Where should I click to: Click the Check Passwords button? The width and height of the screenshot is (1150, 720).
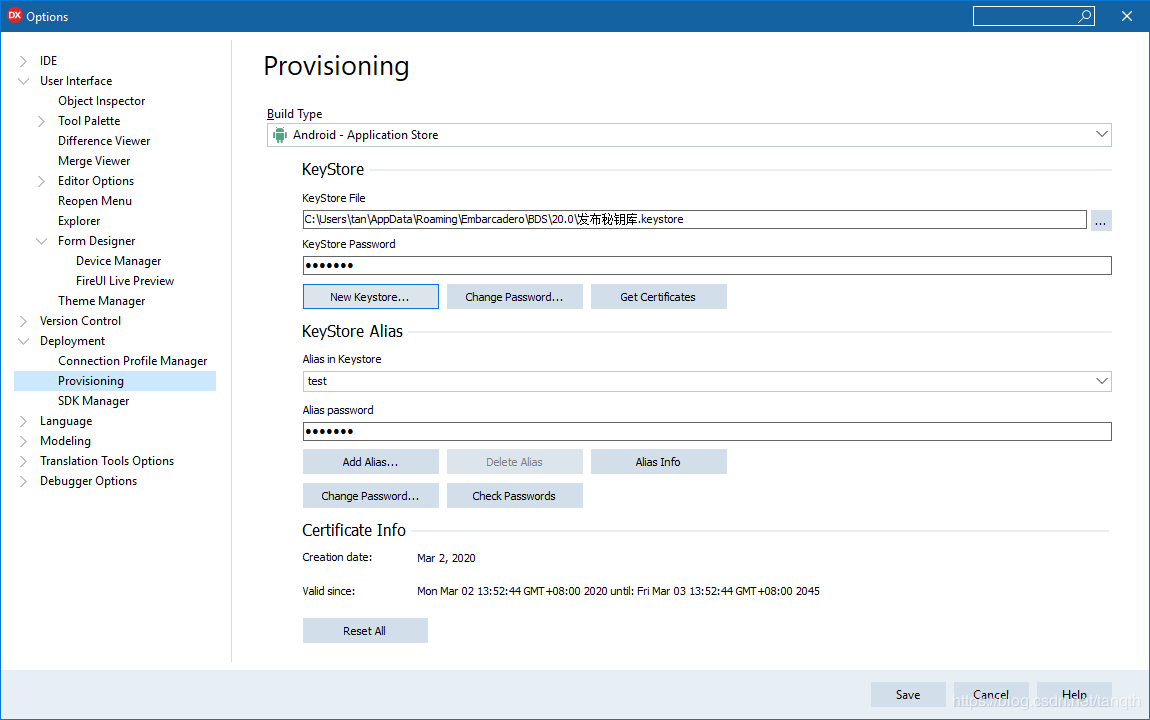point(514,496)
